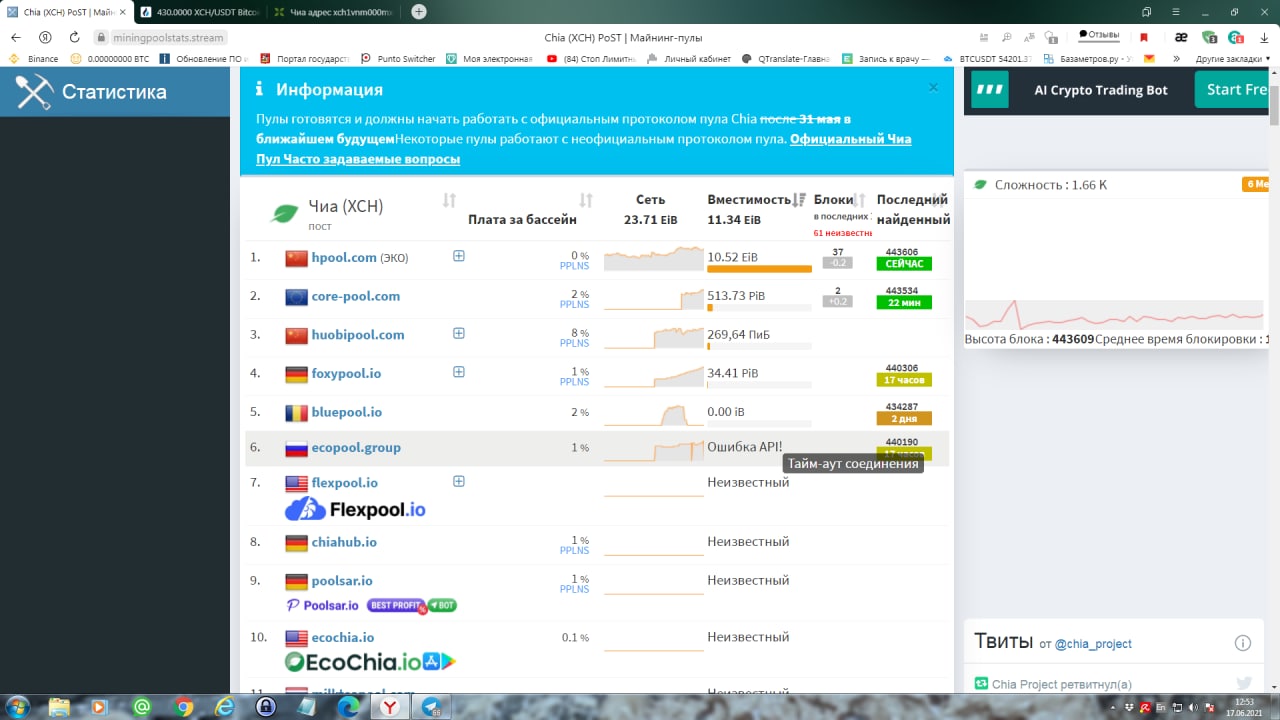The image size is (1280, 720).
Task: Sort by Вместимость column arrows
Action: [x=799, y=200]
